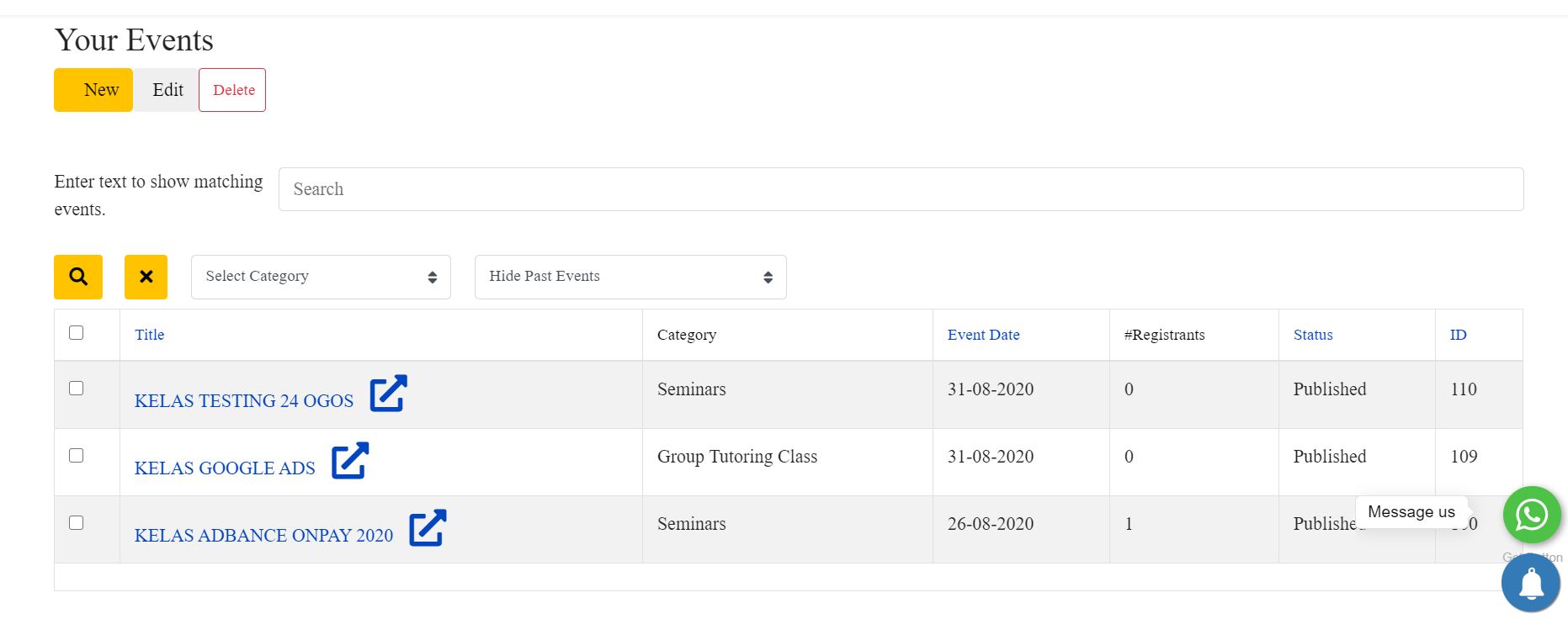Viewport: 1568px width, 640px height.
Task: Open the Hide Past Events dropdown
Action: point(630,277)
